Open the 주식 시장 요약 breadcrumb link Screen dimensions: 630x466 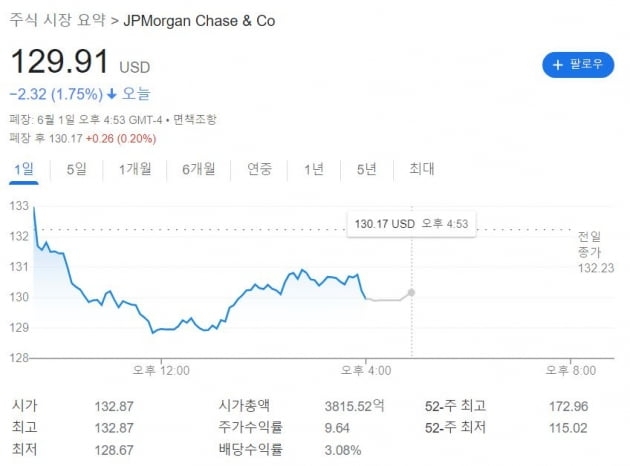tap(57, 20)
